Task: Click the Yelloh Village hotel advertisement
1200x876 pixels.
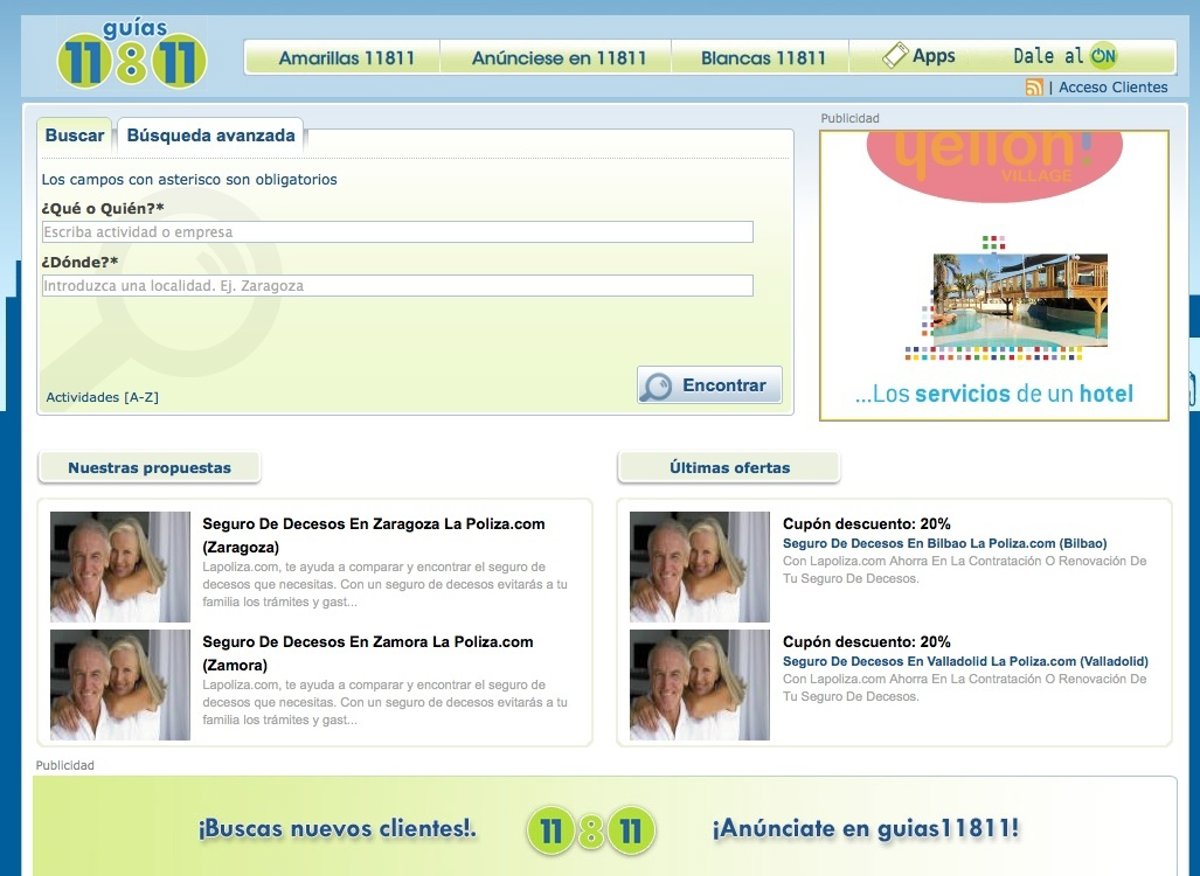Action: [x=994, y=275]
